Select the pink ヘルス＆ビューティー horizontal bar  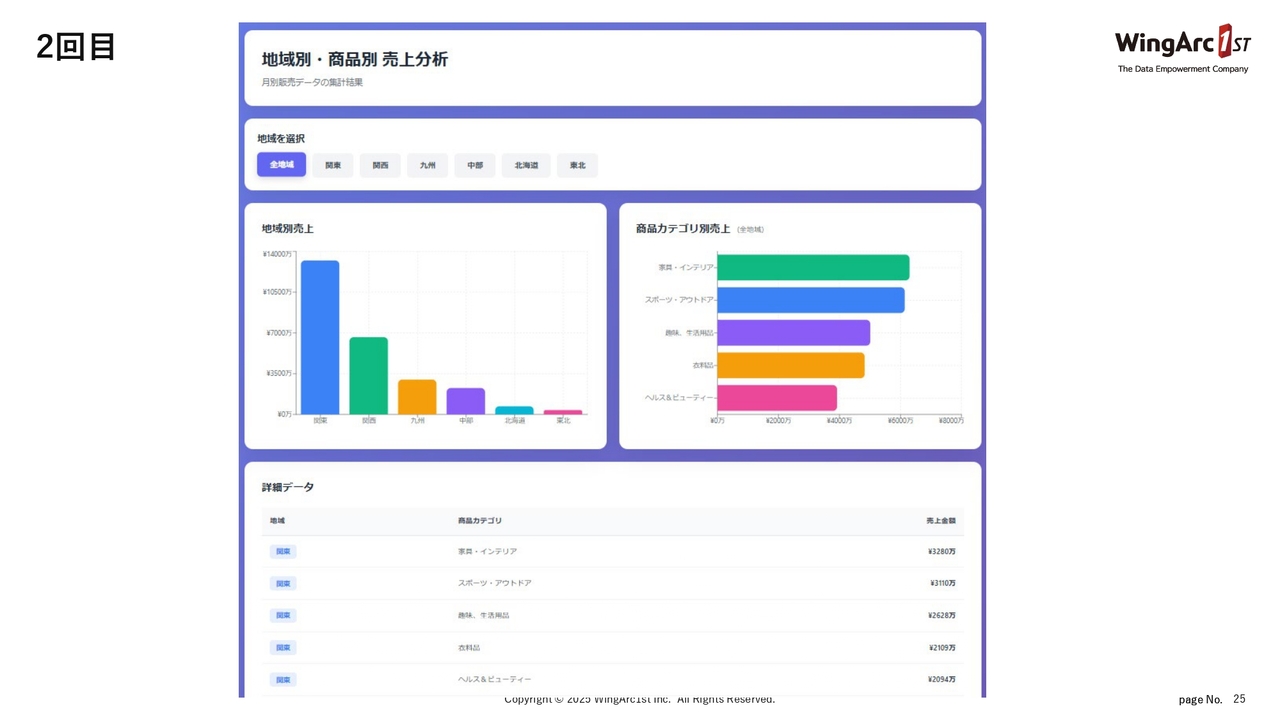776,397
